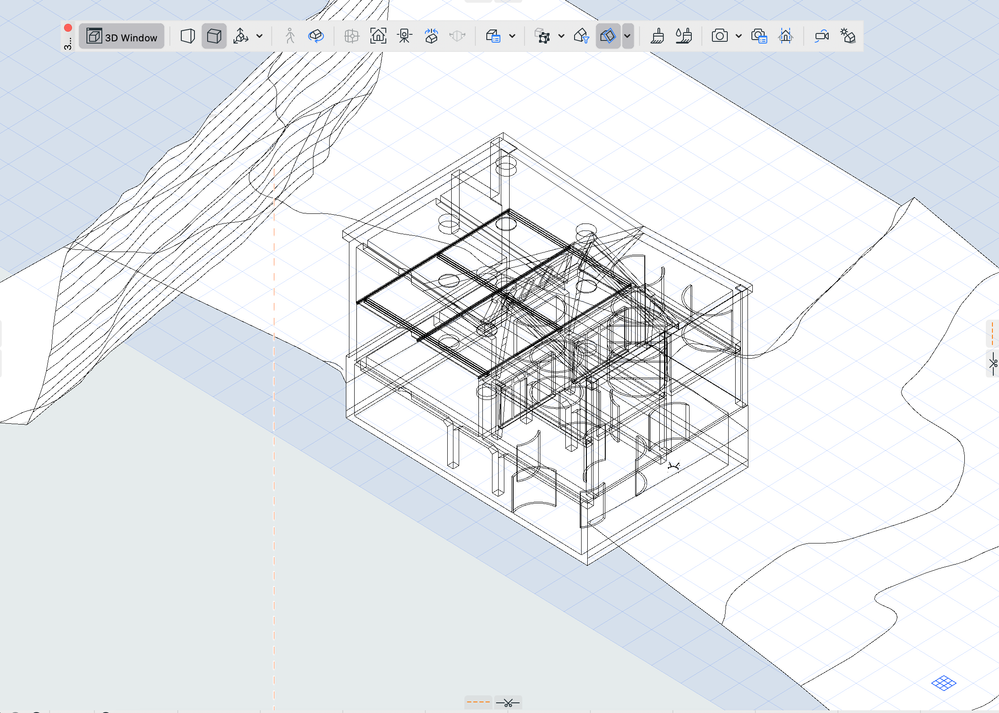
Task: Click the greyed horizontal-flip icon
Action: point(457,36)
